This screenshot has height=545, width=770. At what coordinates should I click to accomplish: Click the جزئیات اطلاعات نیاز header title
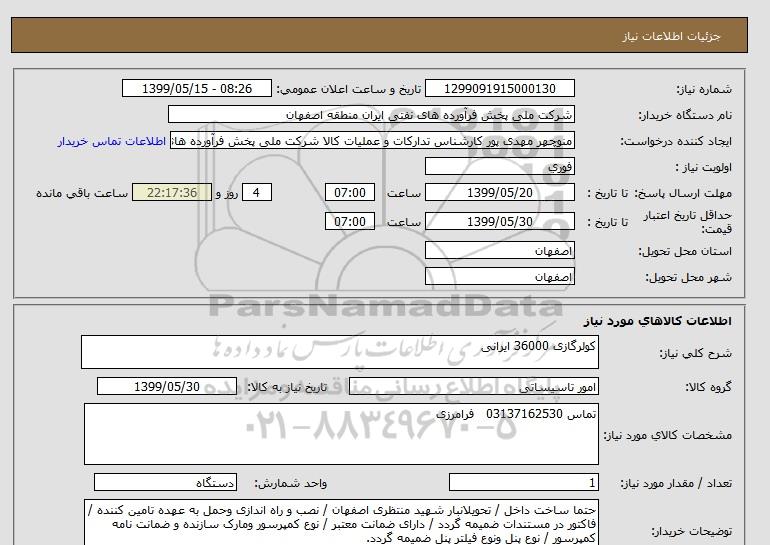pos(671,36)
